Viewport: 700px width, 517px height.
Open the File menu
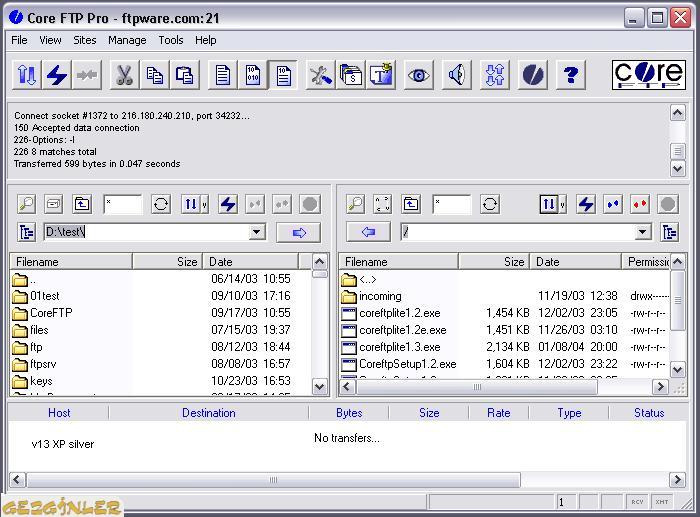tap(19, 40)
